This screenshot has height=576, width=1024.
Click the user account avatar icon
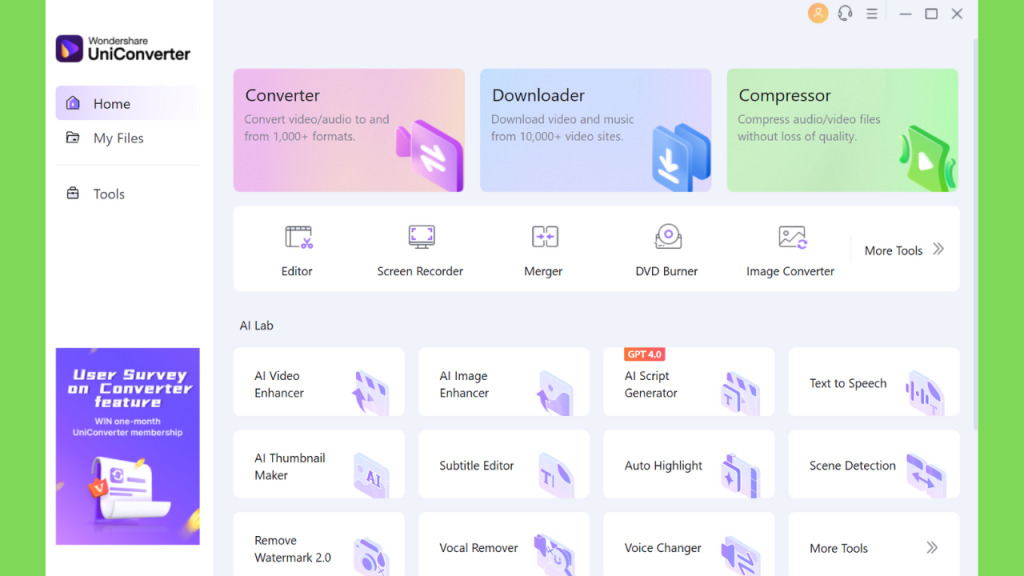pos(818,13)
